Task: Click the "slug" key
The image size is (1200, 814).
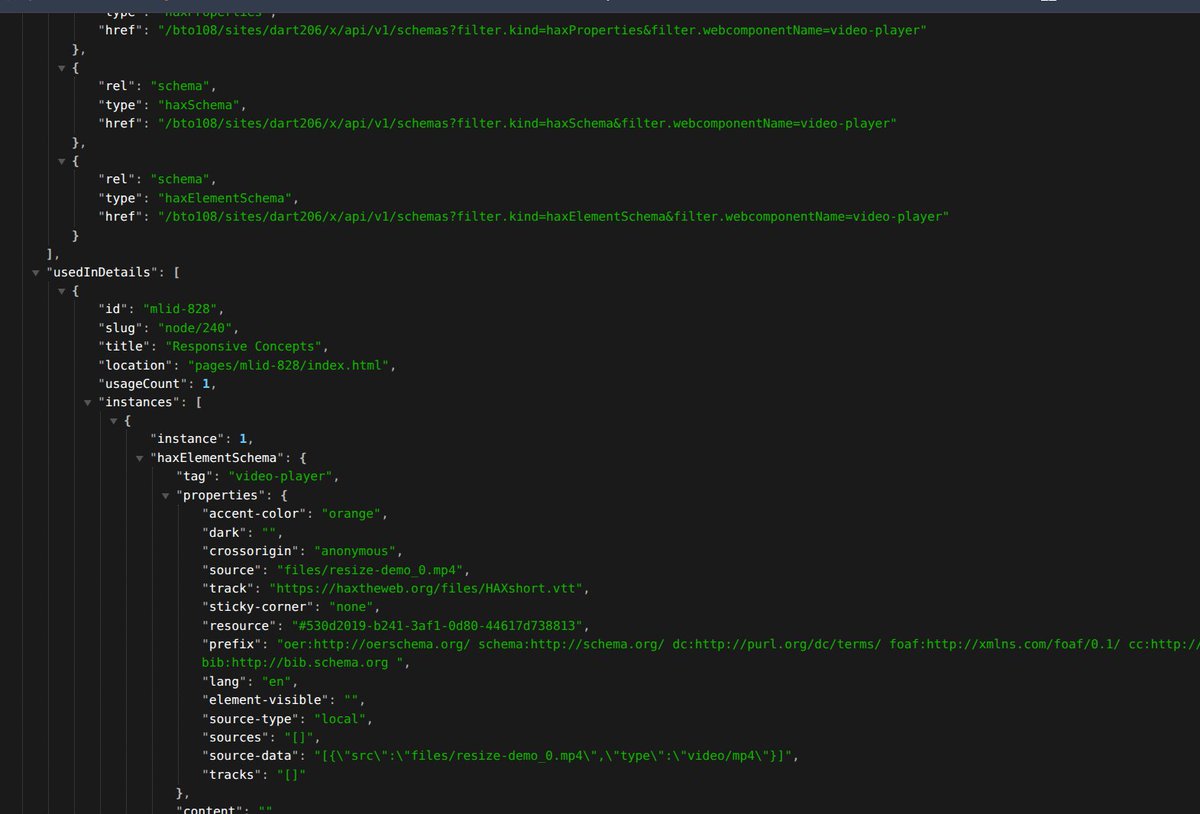Action: [118, 328]
